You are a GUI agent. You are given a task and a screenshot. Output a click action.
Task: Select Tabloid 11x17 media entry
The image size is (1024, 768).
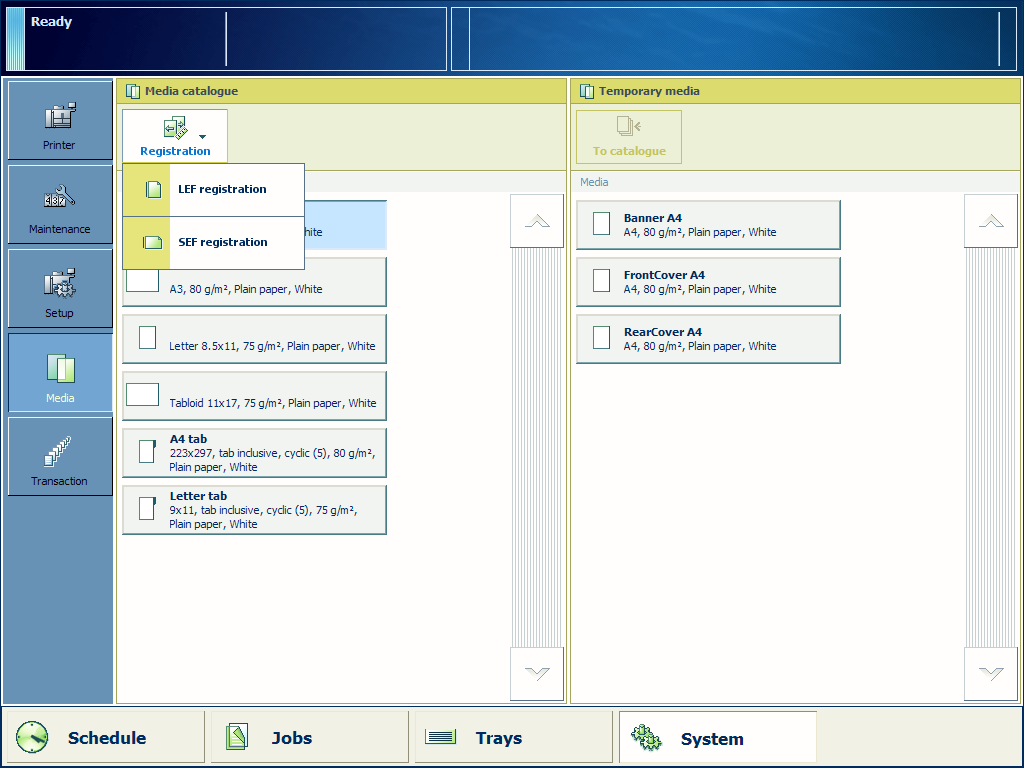254,397
